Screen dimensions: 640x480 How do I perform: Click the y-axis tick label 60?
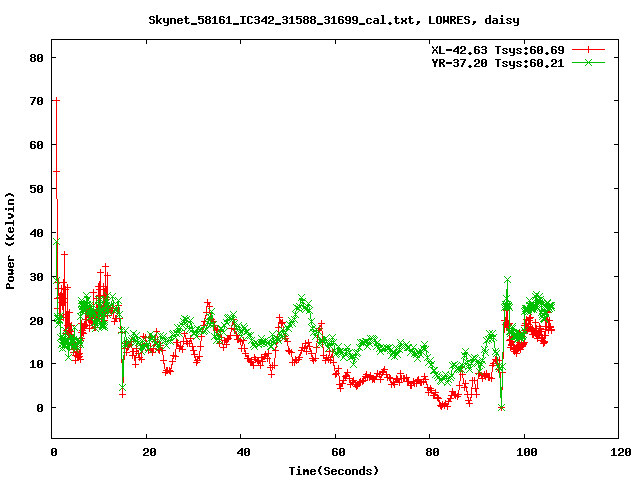click(36, 145)
